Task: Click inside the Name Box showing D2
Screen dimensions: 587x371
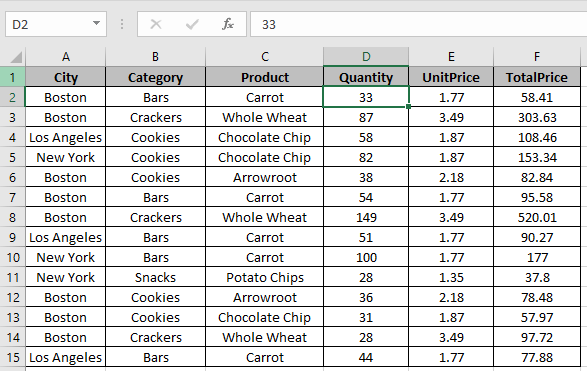Action: (49, 24)
